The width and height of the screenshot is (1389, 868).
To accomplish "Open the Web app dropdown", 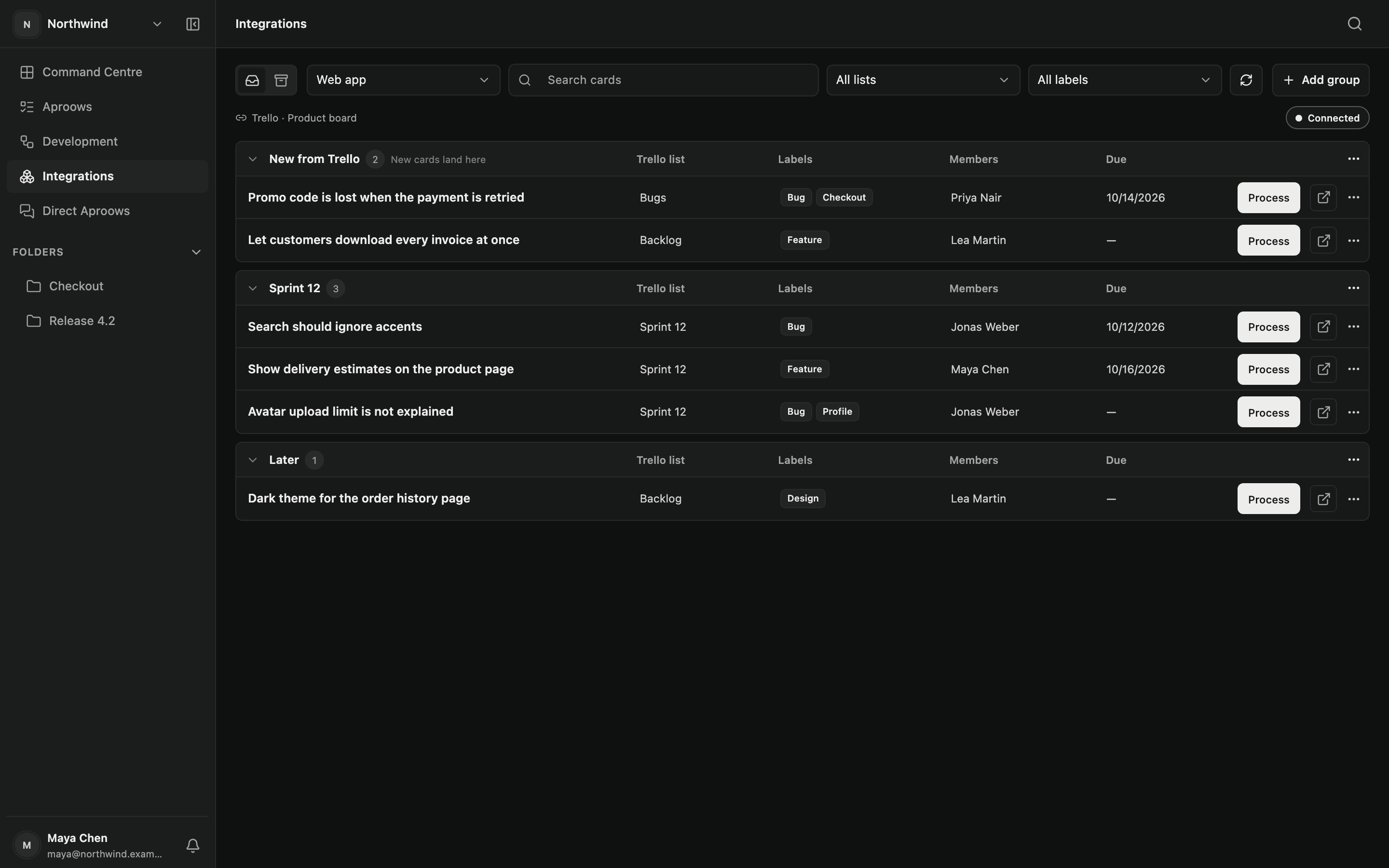I will click(404, 80).
